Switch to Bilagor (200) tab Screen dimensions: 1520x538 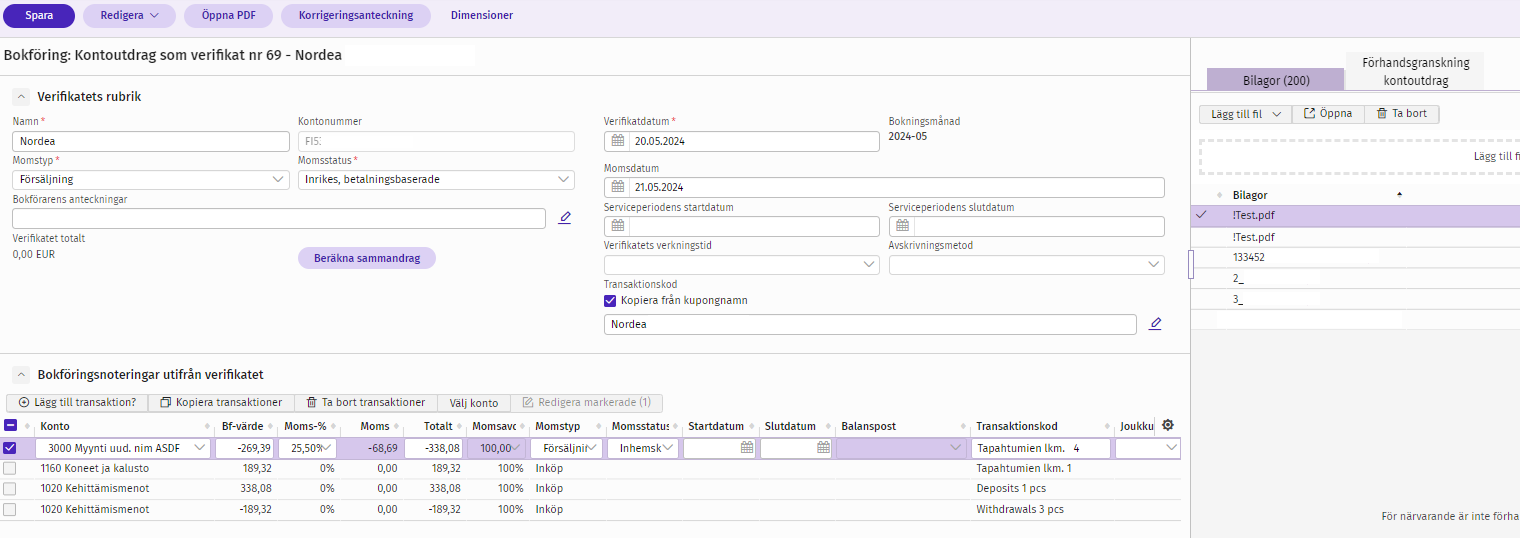1275,80
